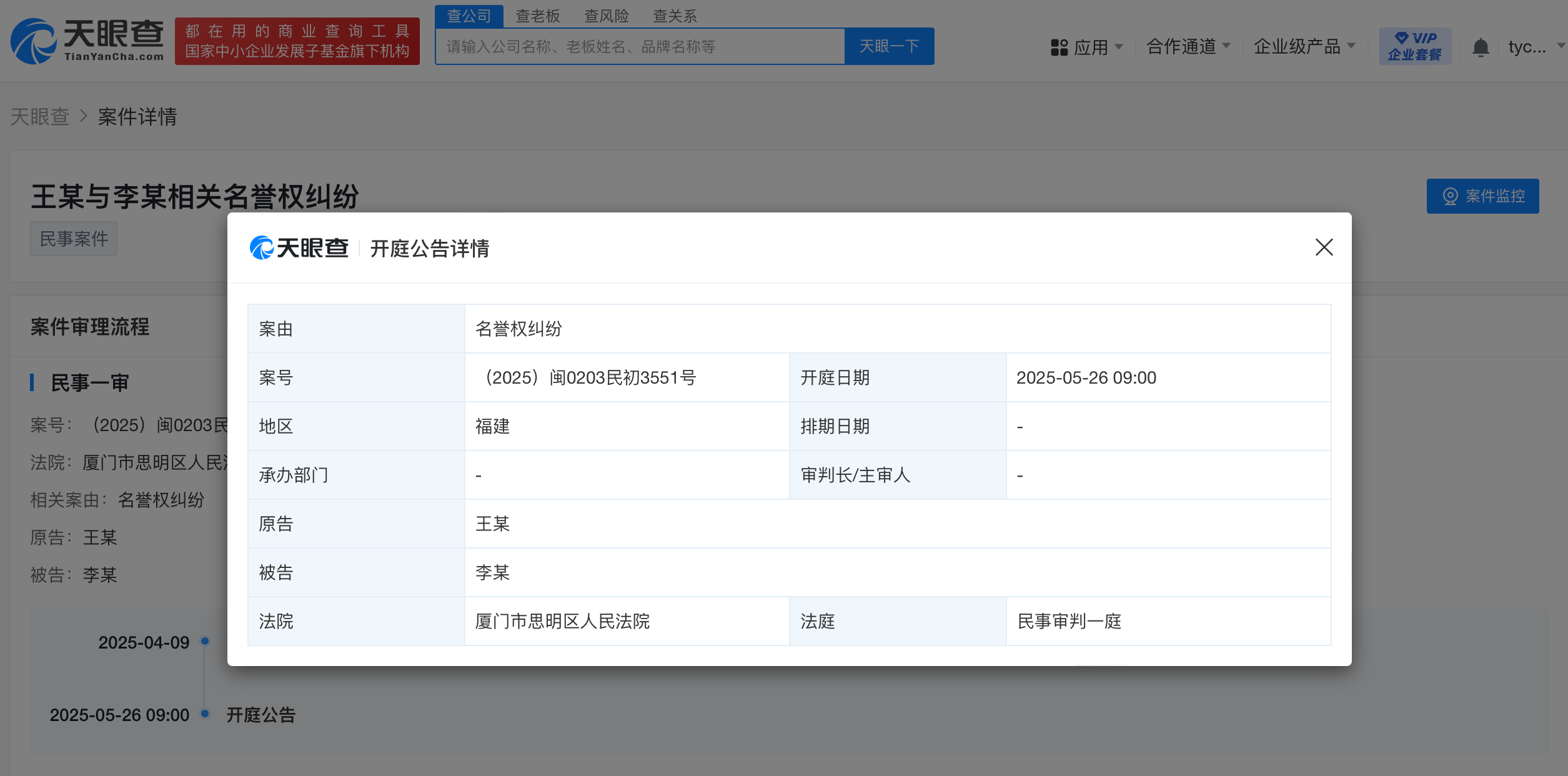Click the 福建 value in 地区 row
The width and height of the screenshot is (1568, 776).
click(492, 427)
